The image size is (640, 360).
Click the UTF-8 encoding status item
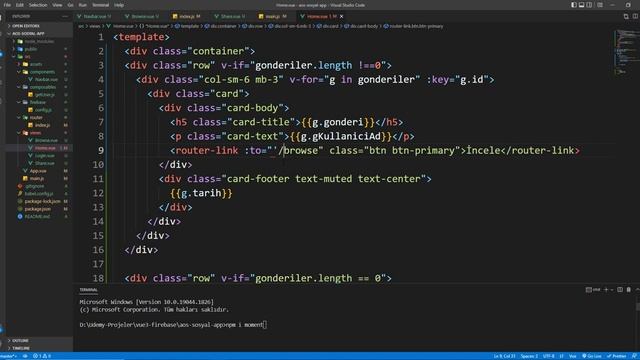548,356
